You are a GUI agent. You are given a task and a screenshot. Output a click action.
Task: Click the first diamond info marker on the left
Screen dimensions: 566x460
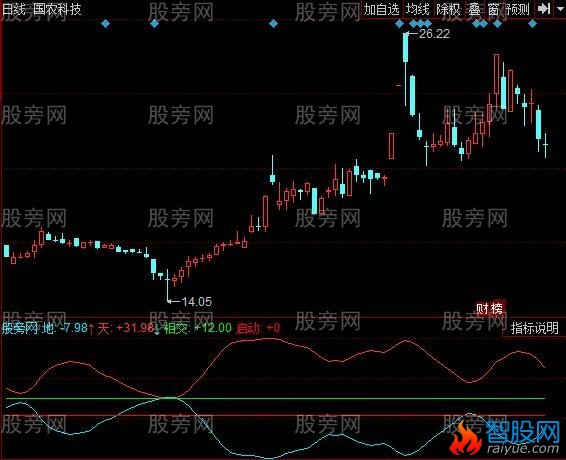pyautogui.click(x=105, y=24)
